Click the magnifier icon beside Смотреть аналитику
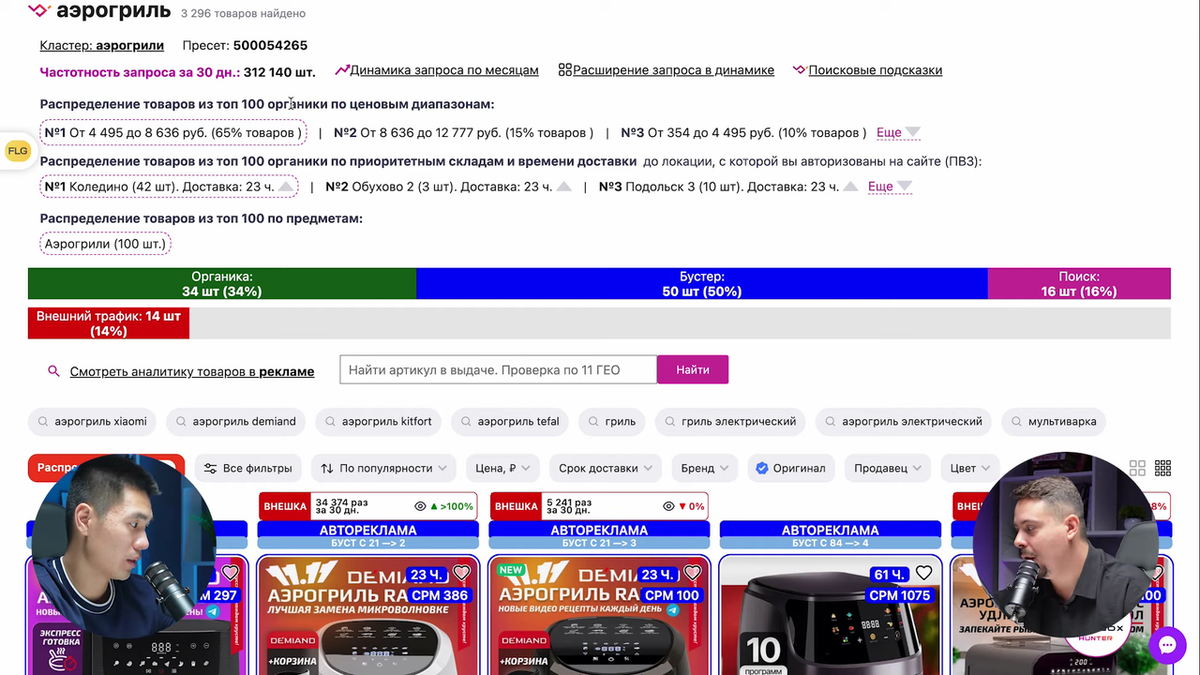 (x=54, y=371)
